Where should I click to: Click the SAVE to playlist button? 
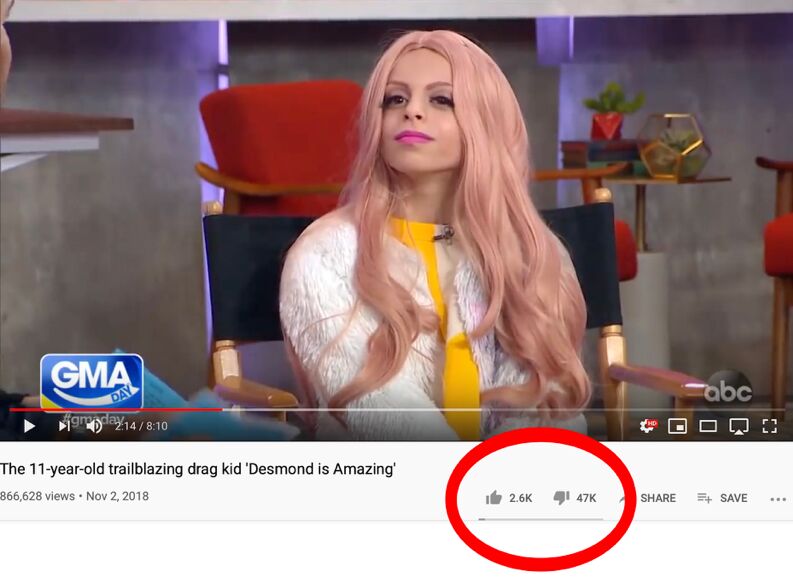[x=722, y=498]
